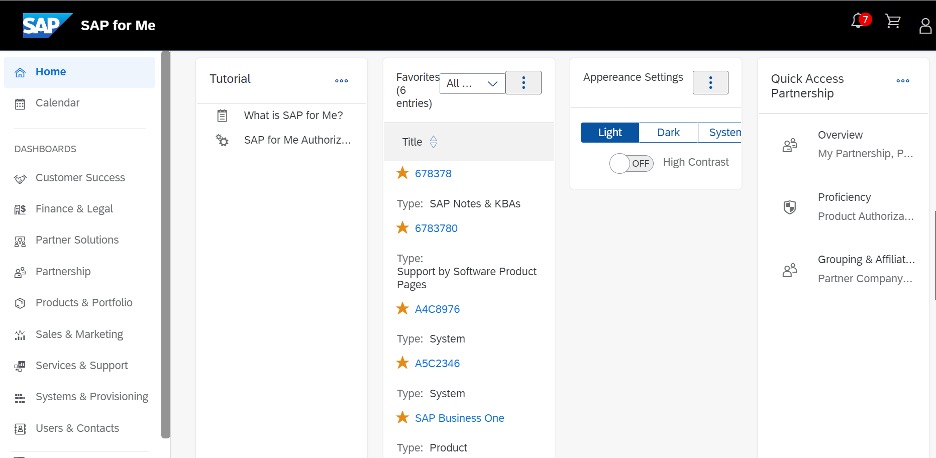The image size is (936, 458).
Task: Click the star next to 6783780
Action: (x=402, y=228)
